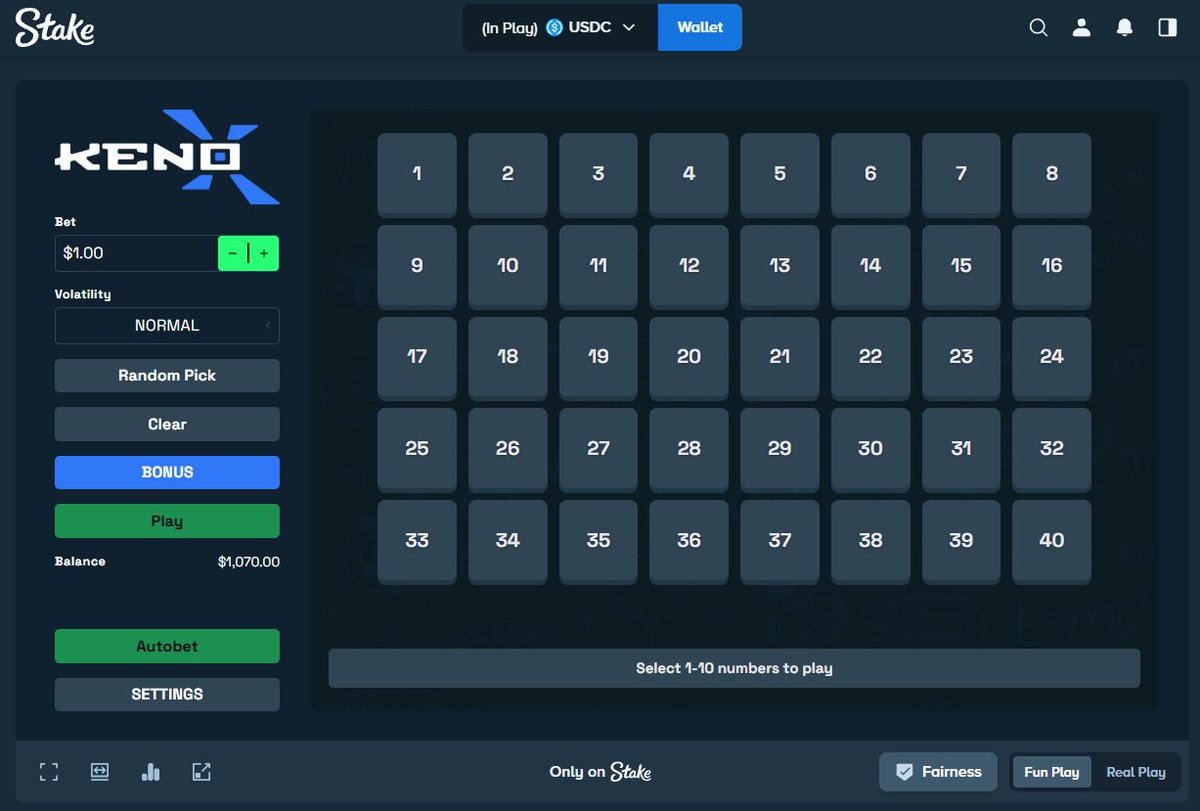1200x811 pixels.
Task: Click the blue BONUS button
Action: 167,472
